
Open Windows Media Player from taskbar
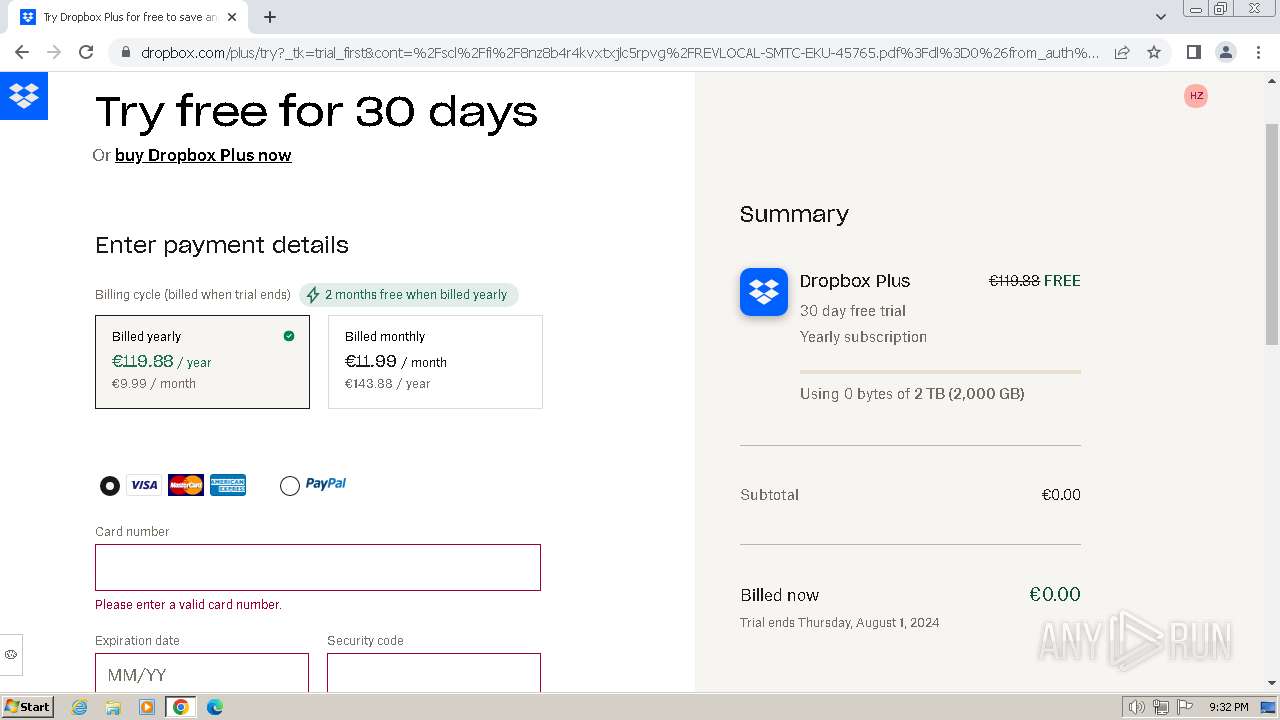tap(147, 707)
